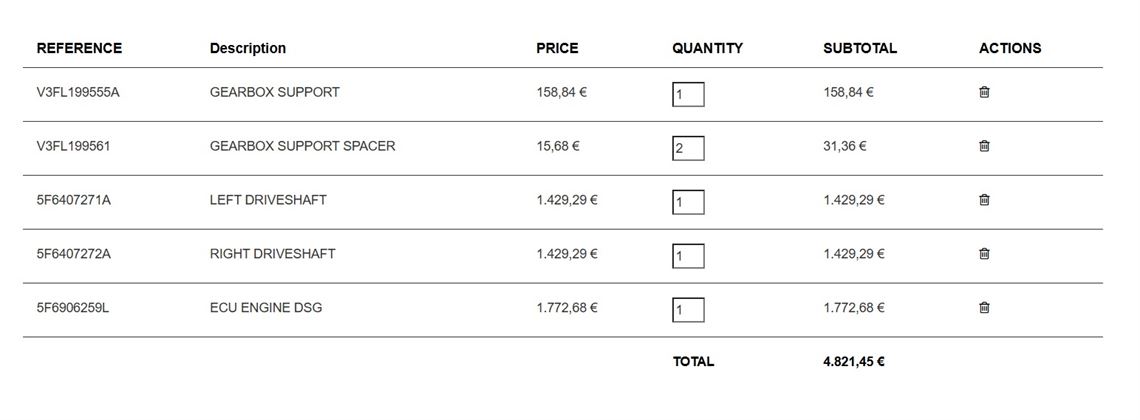Delete RIGHT DRIVESHAFT item via trash icon
The image size is (1140, 420).
click(984, 254)
